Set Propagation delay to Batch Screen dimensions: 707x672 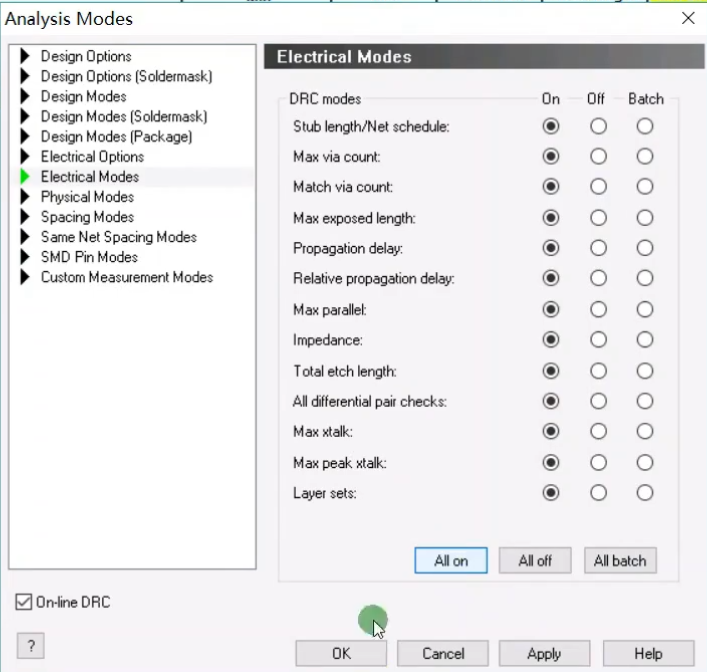(645, 248)
